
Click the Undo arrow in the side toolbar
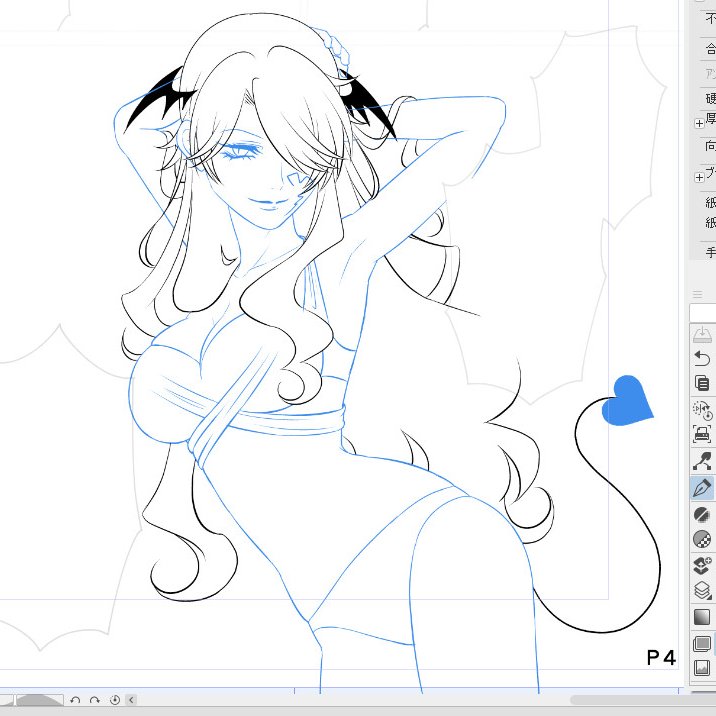702,358
